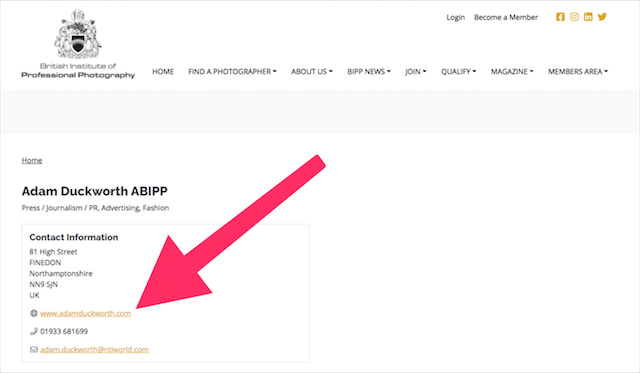640x373 pixels.
Task: Click the phone icon beside 01933 681699
Action: tap(34, 331)
